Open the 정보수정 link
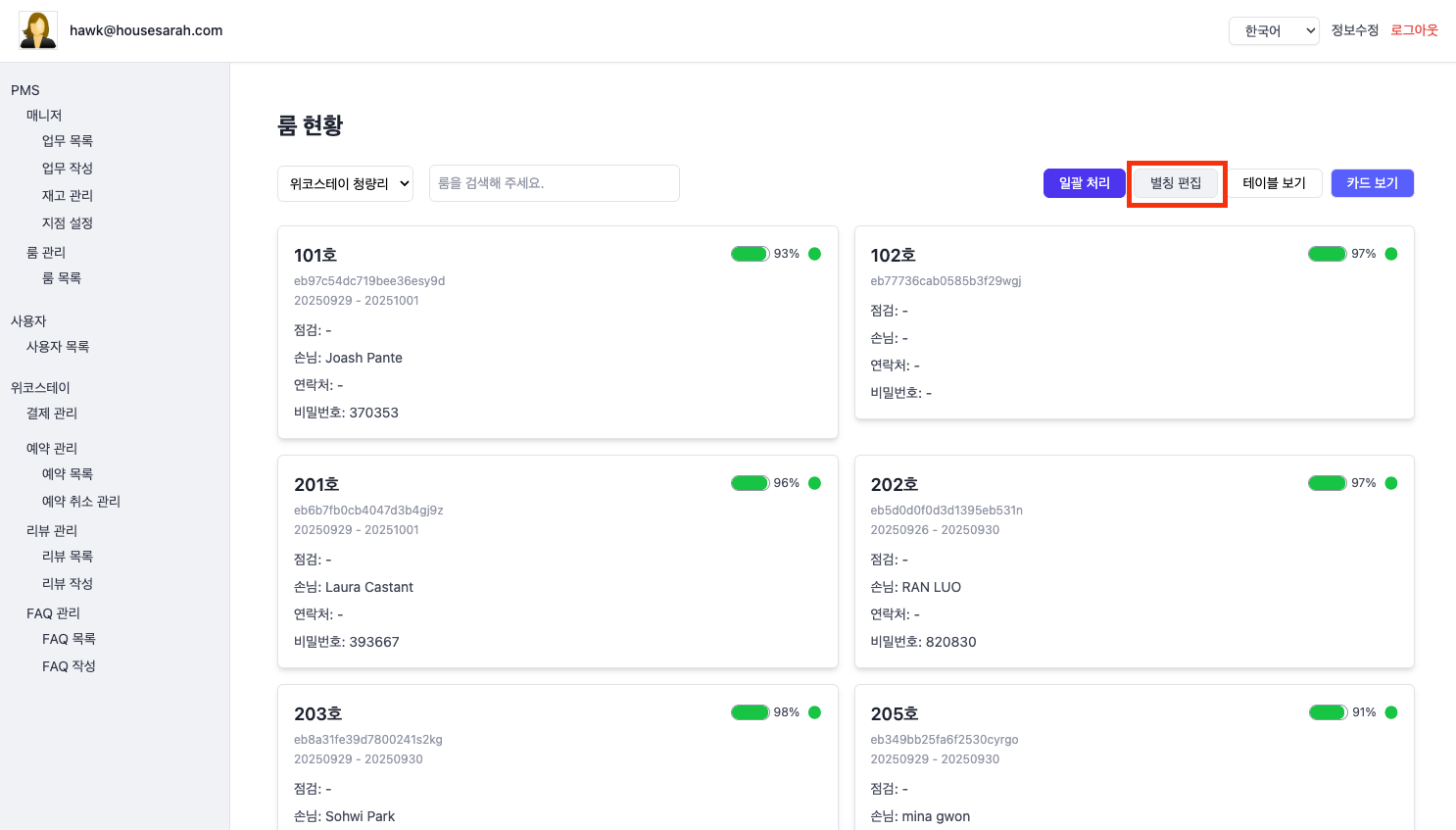Image resolution: width=1456 pixels, height=830 pixels. (x=1354, y=30)
